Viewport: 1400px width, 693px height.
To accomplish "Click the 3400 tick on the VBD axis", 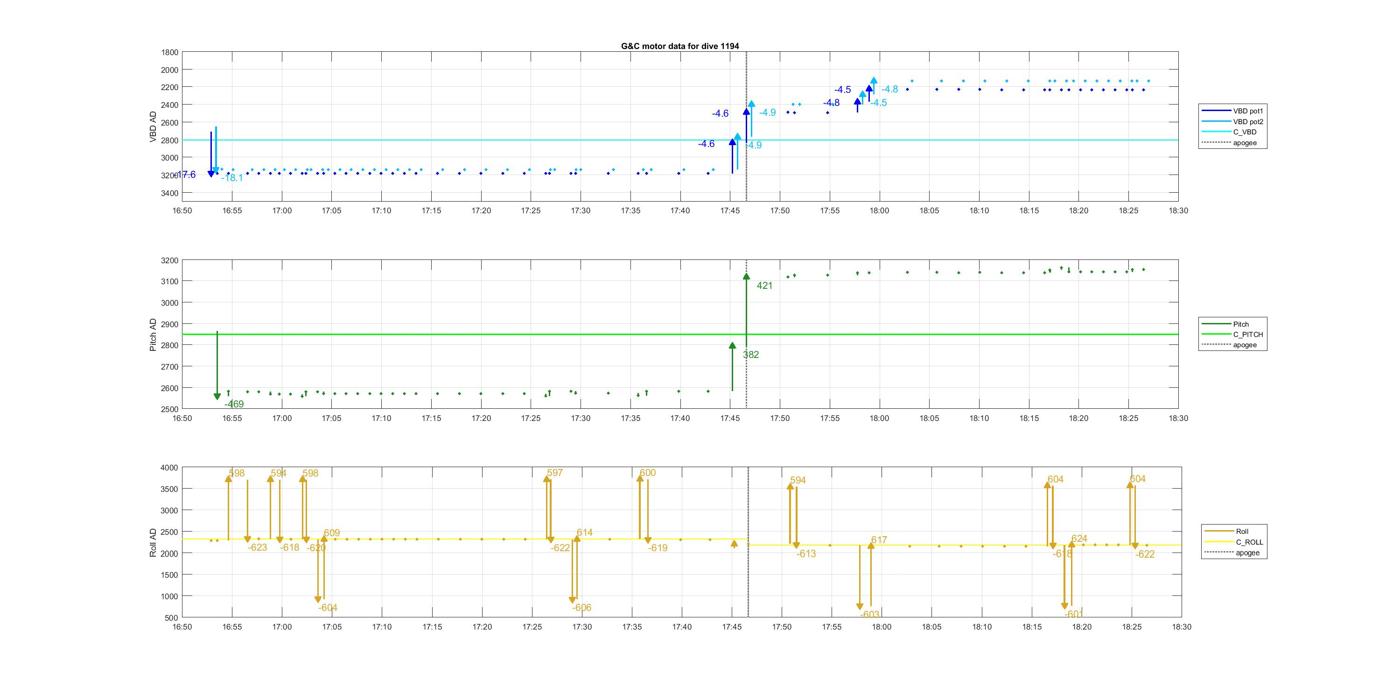I will click(x=170, y=193).
